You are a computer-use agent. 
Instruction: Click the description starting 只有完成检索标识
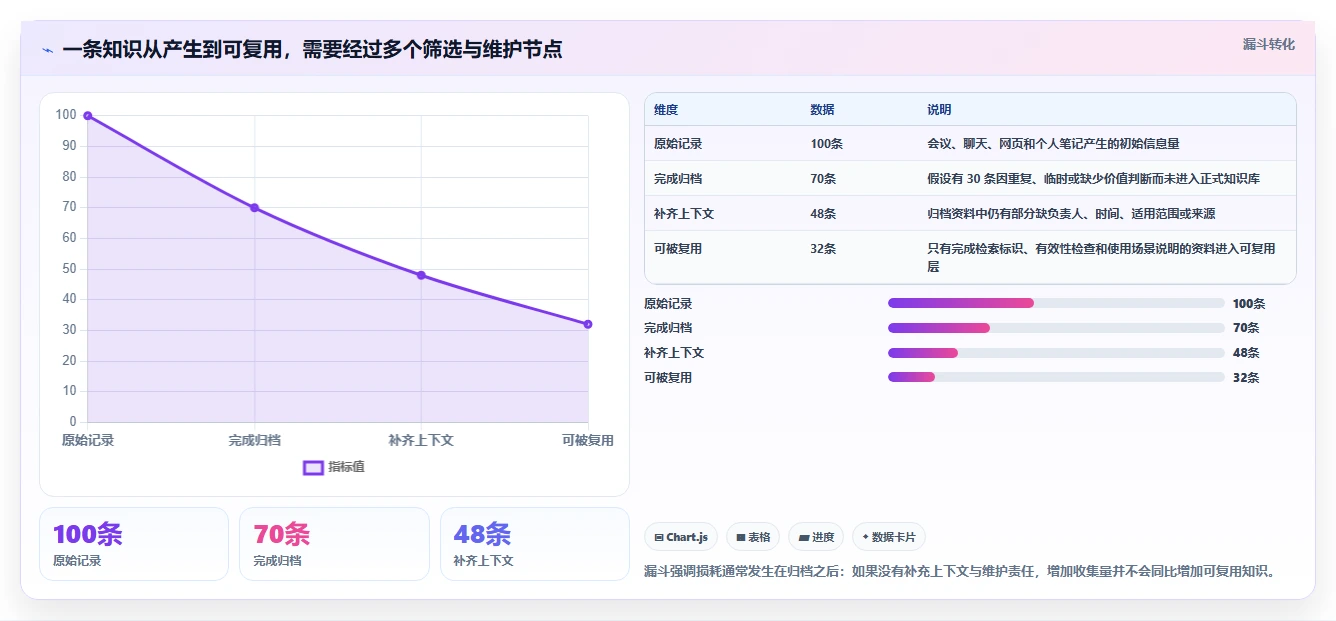pyautogui.click(x=1101, y=258)
